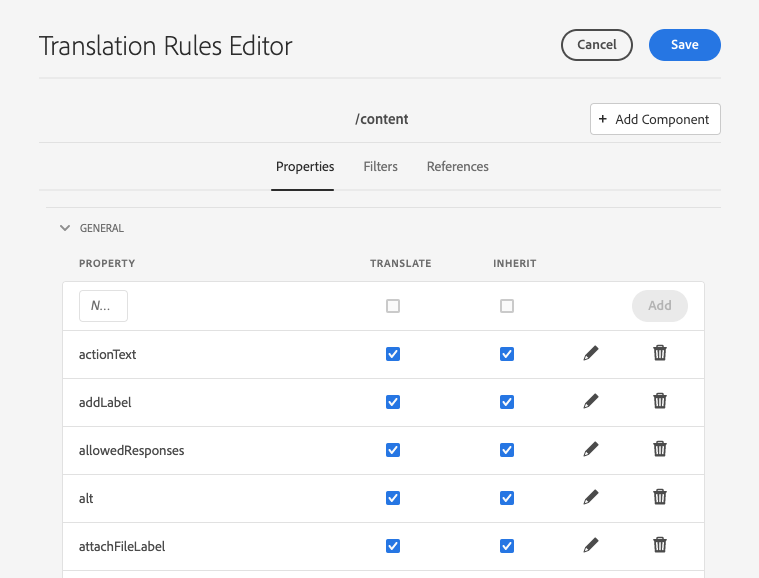Focus the new property name field
This screenshot has height=578, width=759.
(103, 306)
